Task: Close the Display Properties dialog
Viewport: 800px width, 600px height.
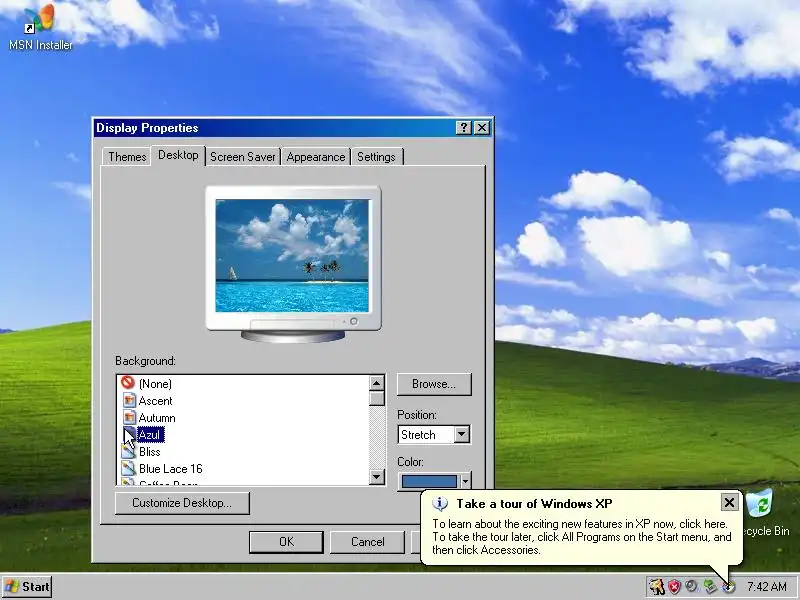Action: click(482, 128)
